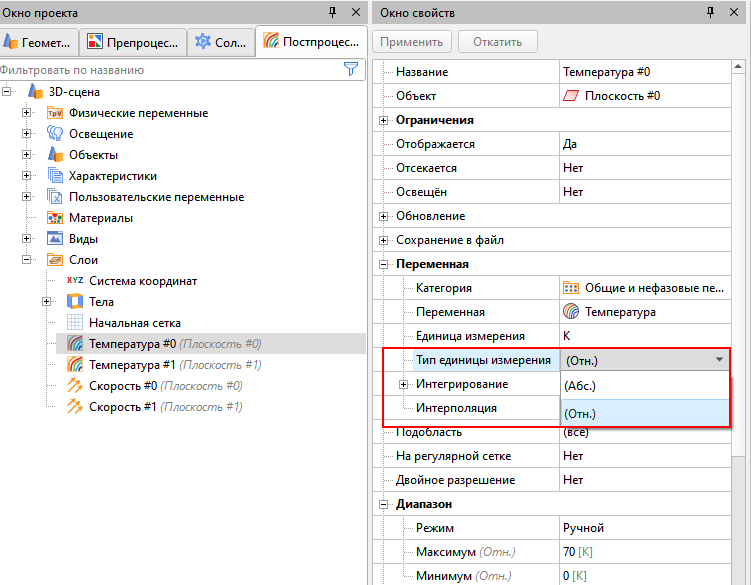The width and height of the screenshot is (751, 585).
Task: Click the Применить button
Action: point(413,42)
